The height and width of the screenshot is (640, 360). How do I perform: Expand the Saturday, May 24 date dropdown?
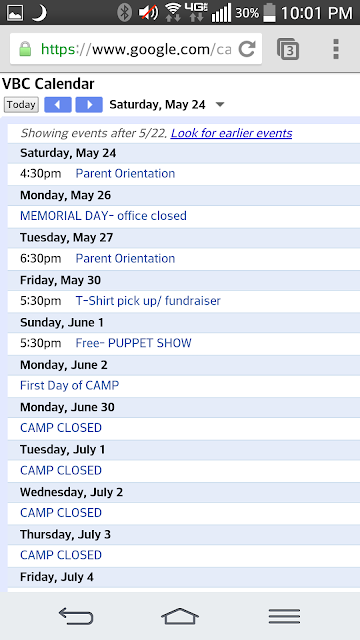[220, 105]
